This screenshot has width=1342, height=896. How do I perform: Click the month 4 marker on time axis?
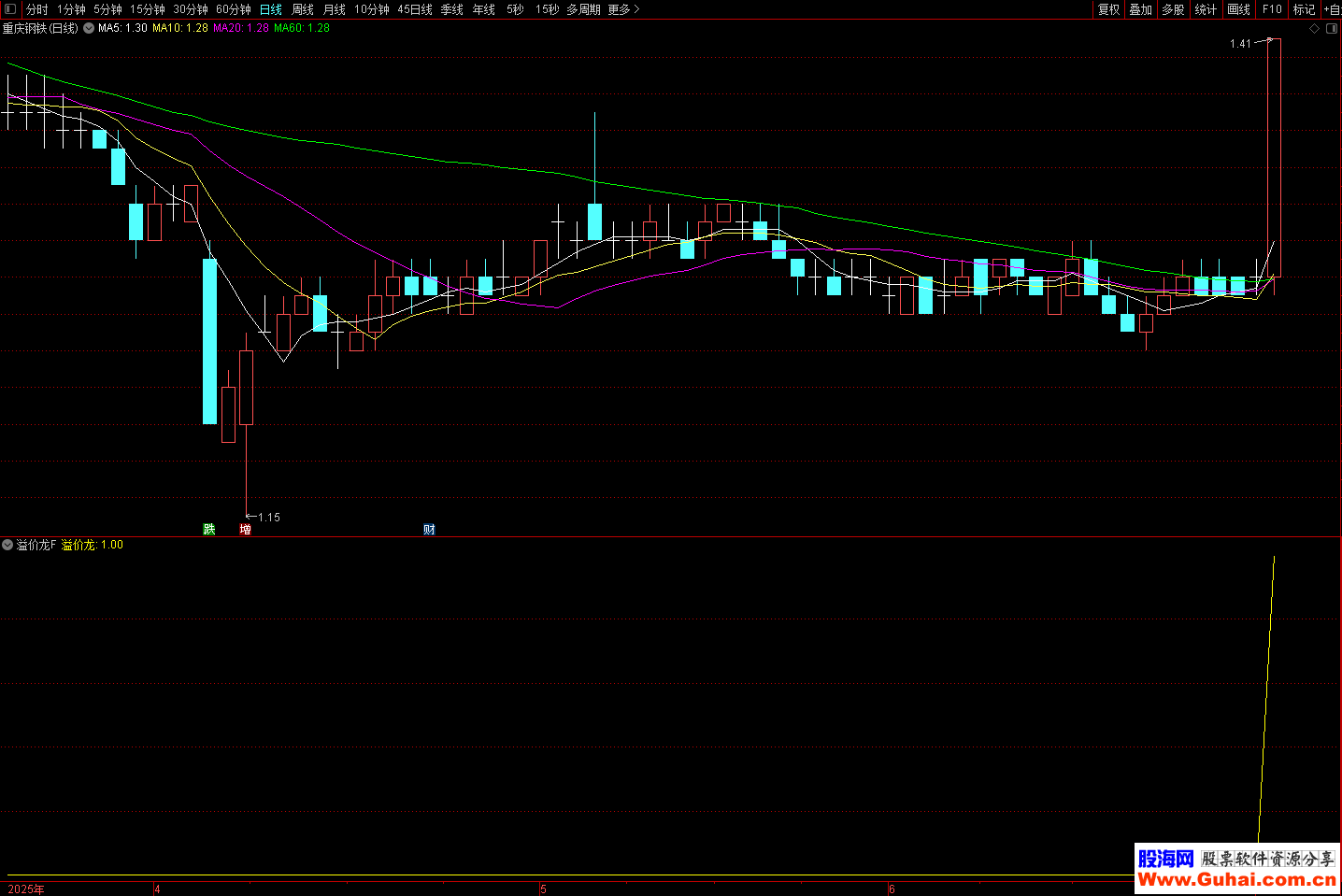pos(157,889)
